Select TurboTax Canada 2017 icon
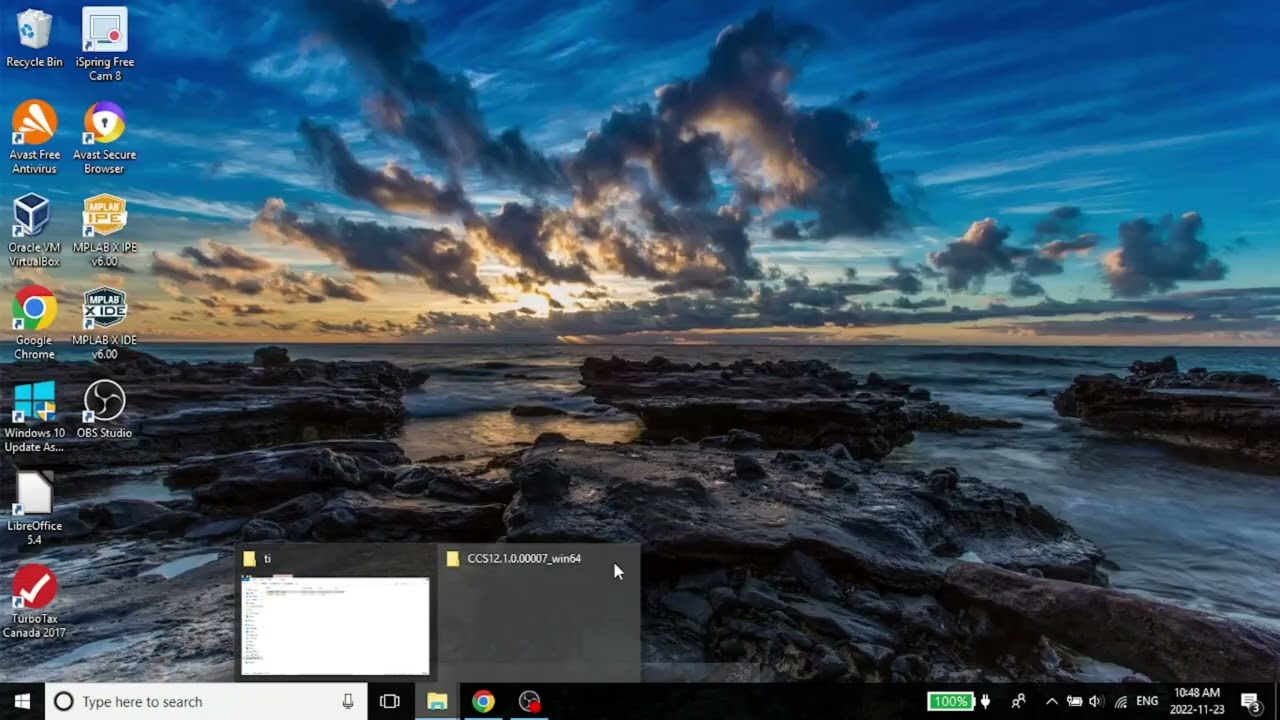1280x720 pixels. pyautogui.click(x=34, y=602)
